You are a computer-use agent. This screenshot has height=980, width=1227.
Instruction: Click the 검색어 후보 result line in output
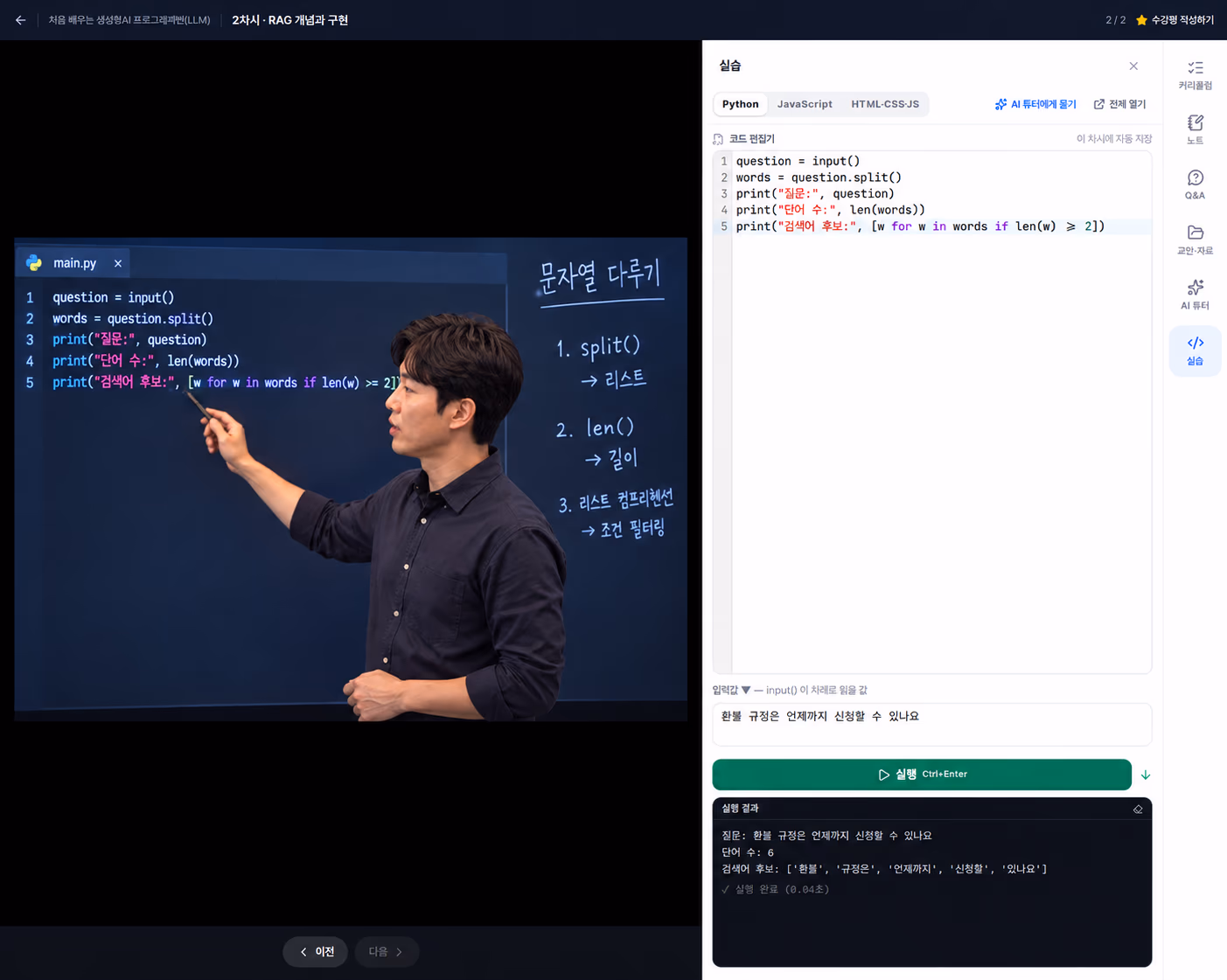(884, 869)
